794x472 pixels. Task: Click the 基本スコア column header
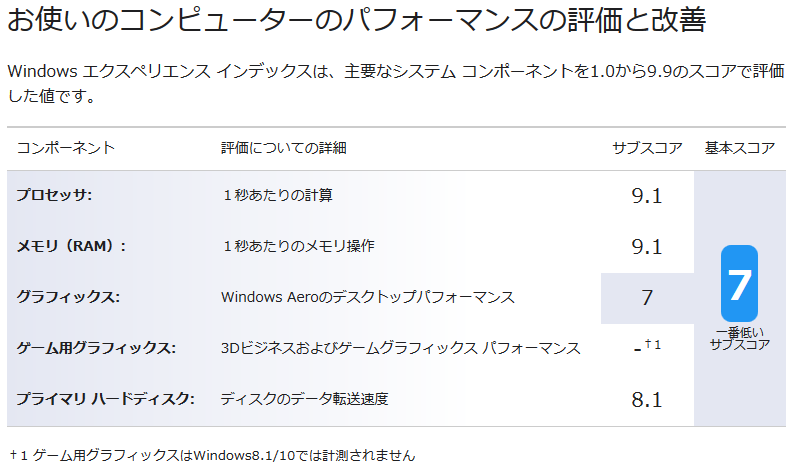[x=740, y=148]
